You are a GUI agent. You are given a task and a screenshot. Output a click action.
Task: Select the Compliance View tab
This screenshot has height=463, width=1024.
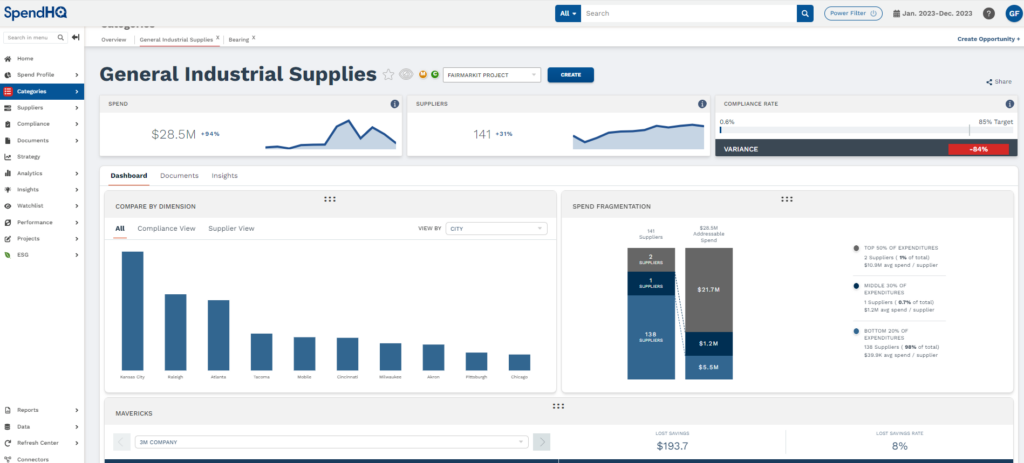[166, 229]
